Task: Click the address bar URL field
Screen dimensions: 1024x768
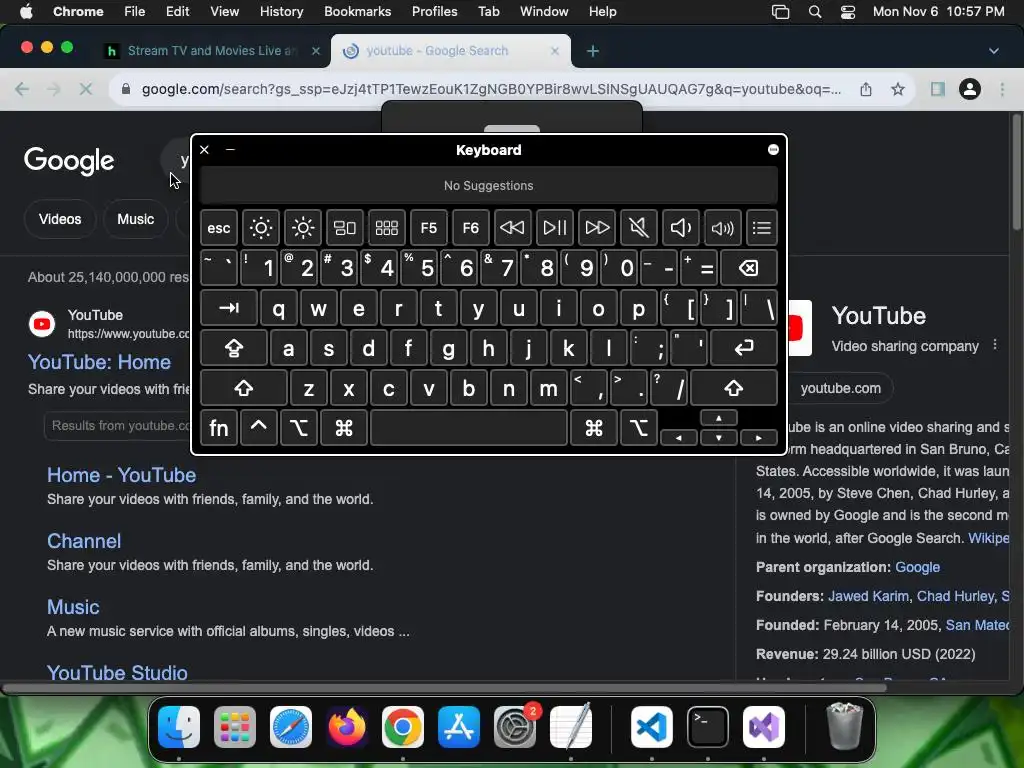Action: click(491, 89)
